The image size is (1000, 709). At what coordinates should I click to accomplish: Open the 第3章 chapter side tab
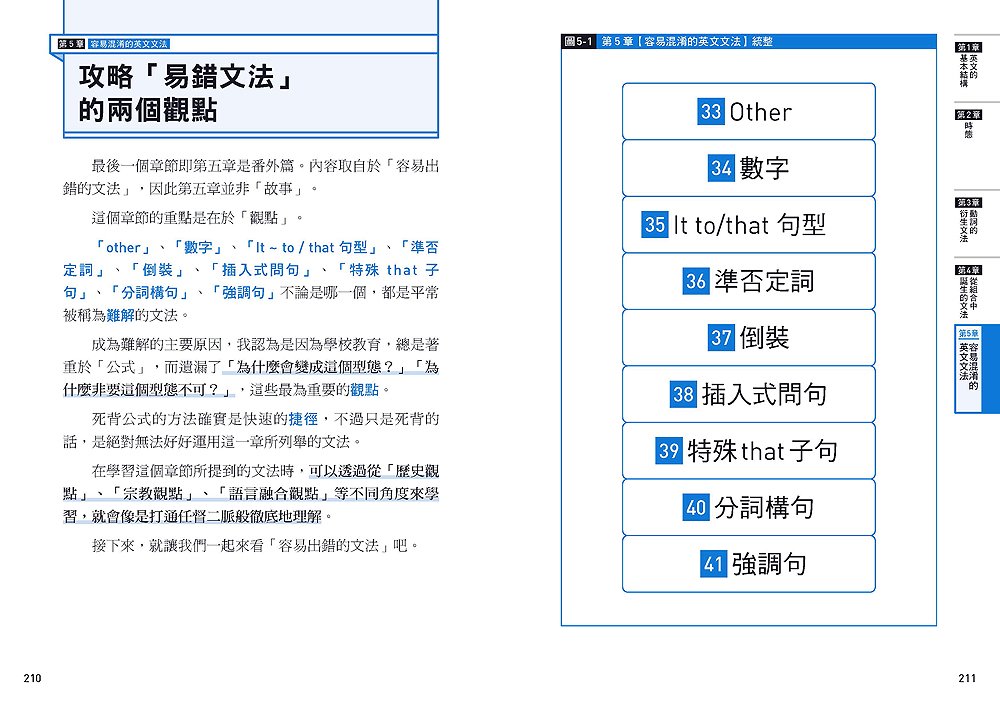click(x=967, y=221)
